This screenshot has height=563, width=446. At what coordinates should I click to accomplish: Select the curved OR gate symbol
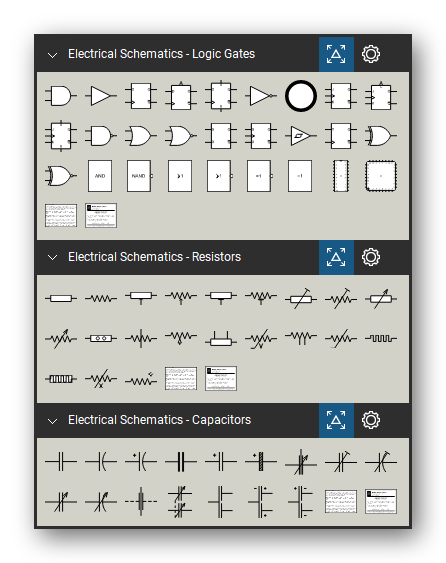pos(141,136)
